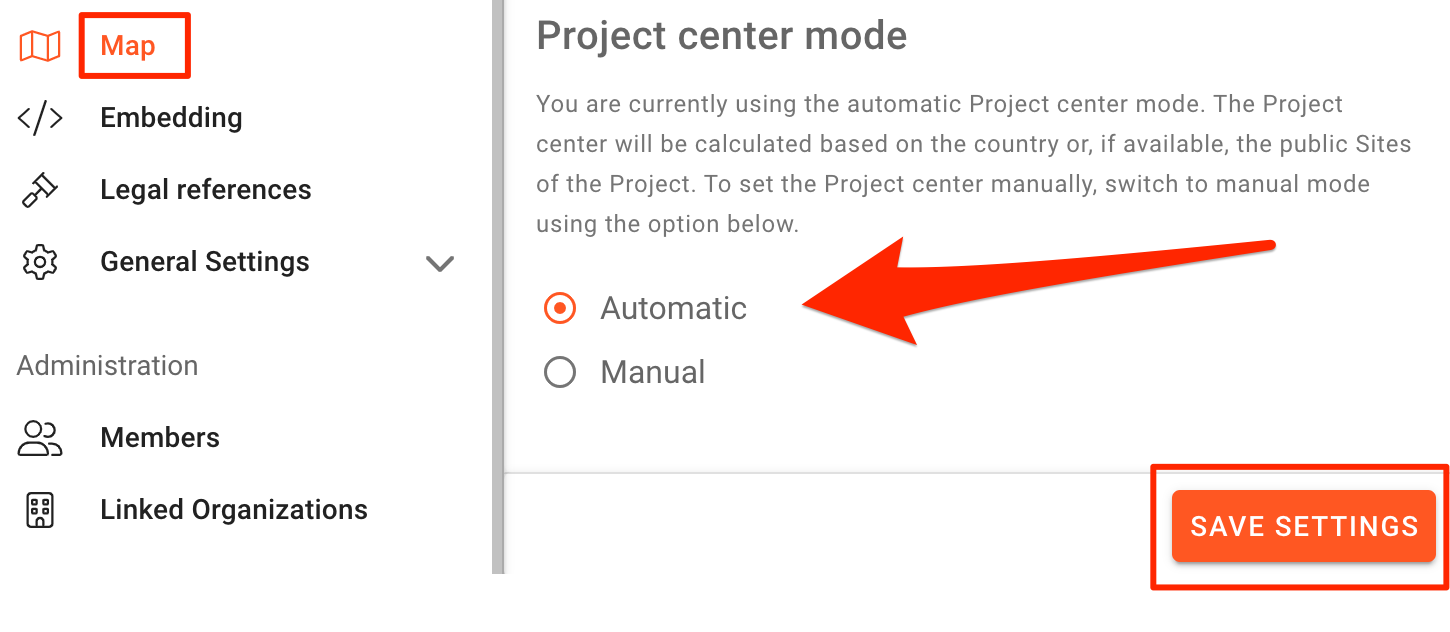Click the Linked Organizations building icon
1450x632 pixels.
click(x=40, y=510)
